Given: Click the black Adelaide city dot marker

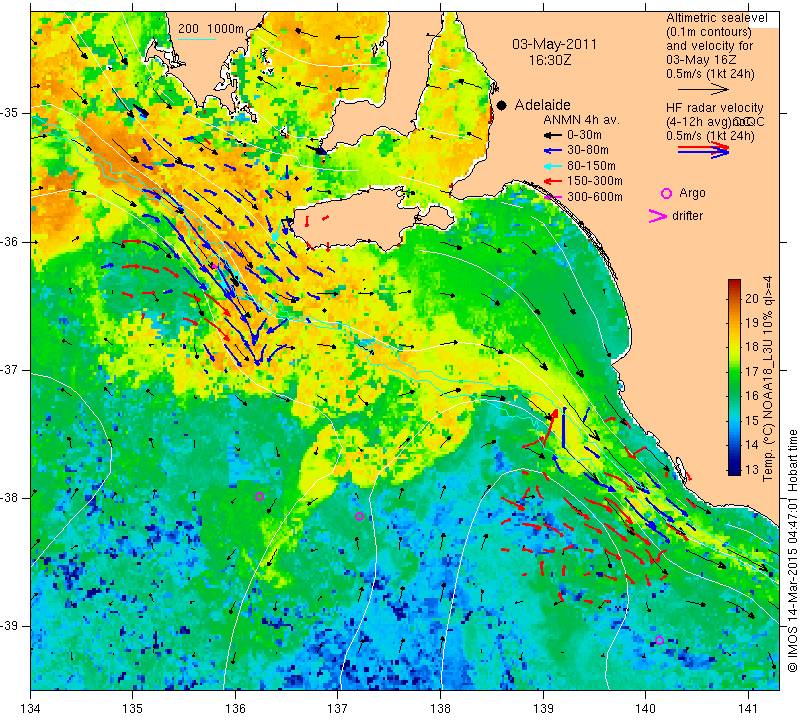Looking at the screenshot, I should point(502,105).
